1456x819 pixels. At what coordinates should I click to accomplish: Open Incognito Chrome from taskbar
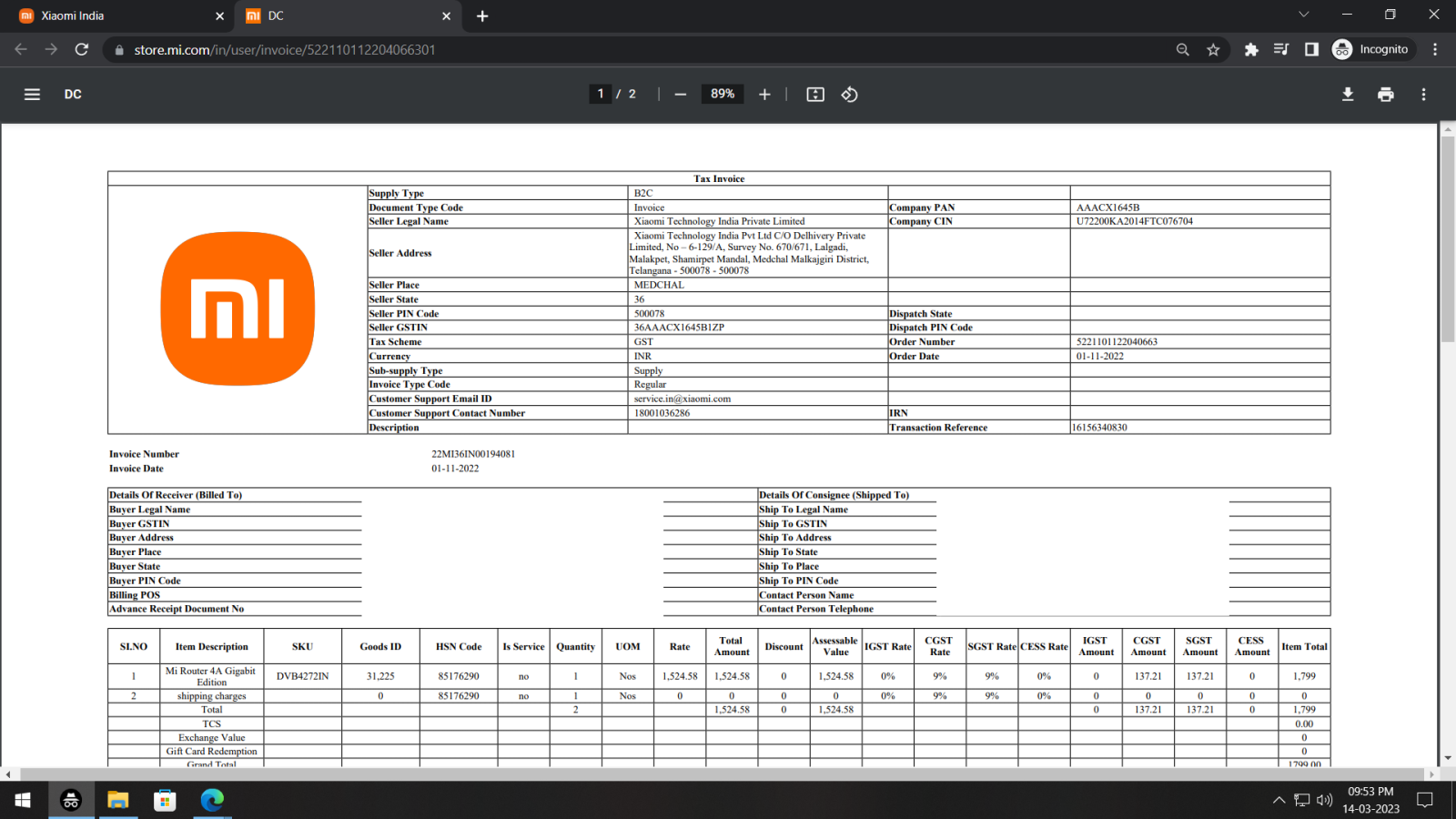70,800
